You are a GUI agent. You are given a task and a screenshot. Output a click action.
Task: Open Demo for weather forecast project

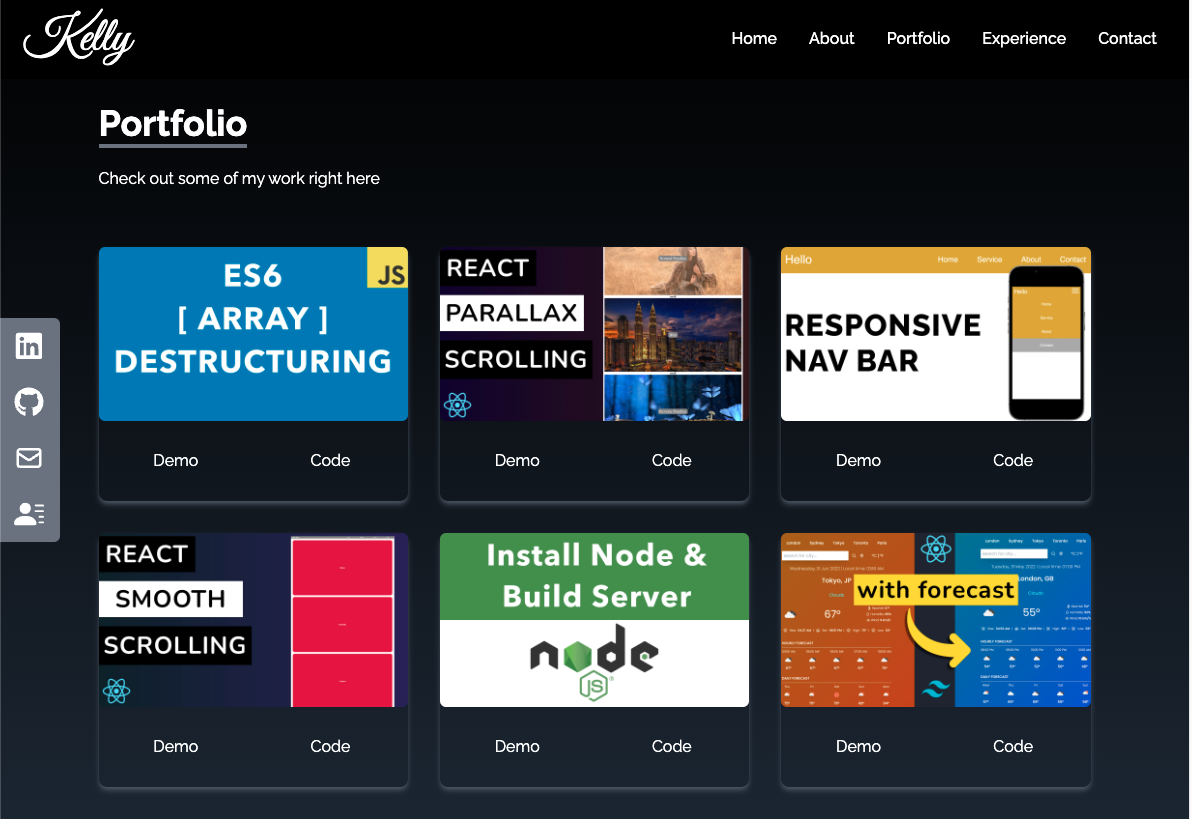[858, 746]
